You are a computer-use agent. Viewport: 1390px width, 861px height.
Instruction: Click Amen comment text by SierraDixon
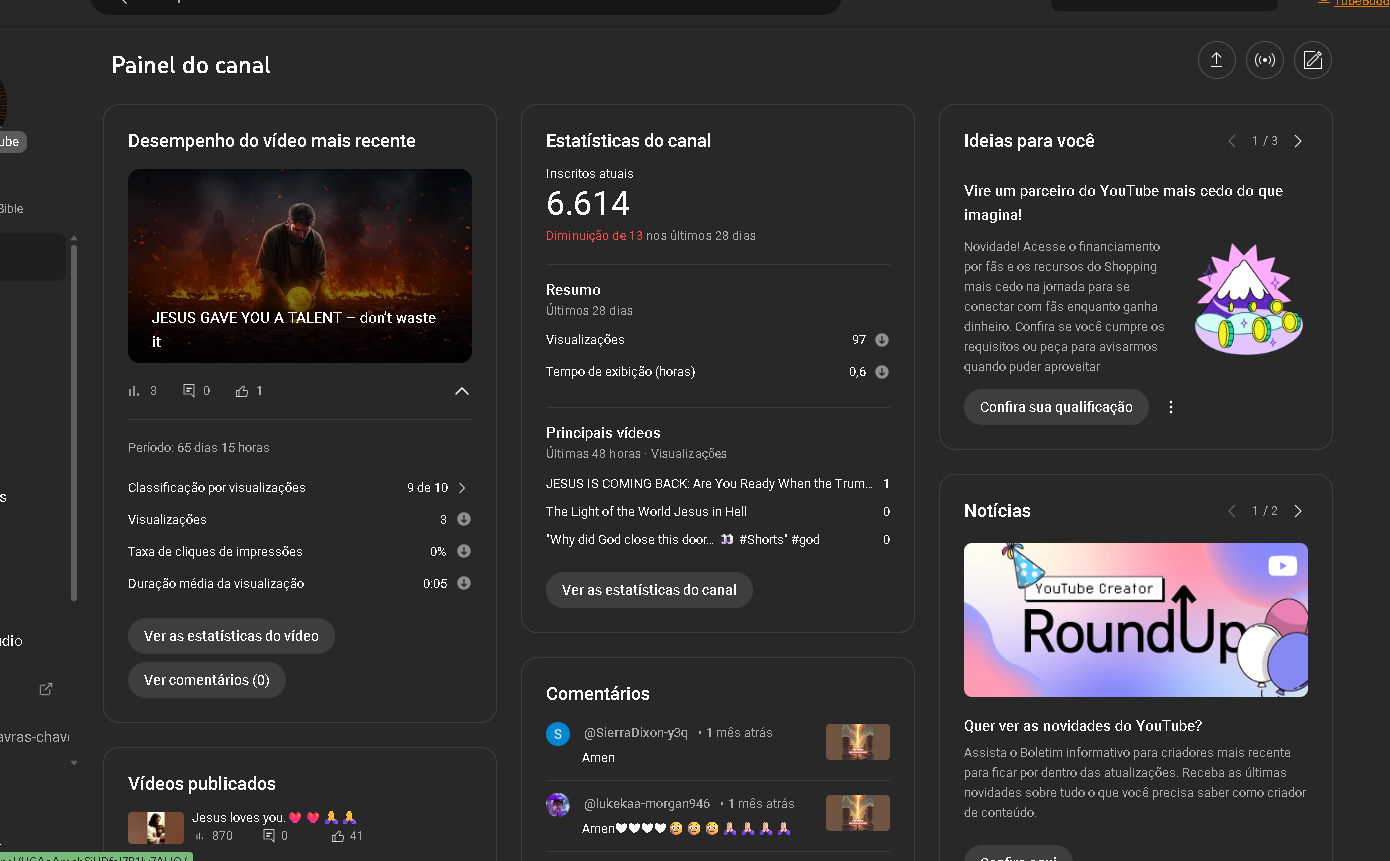[598, 758]
